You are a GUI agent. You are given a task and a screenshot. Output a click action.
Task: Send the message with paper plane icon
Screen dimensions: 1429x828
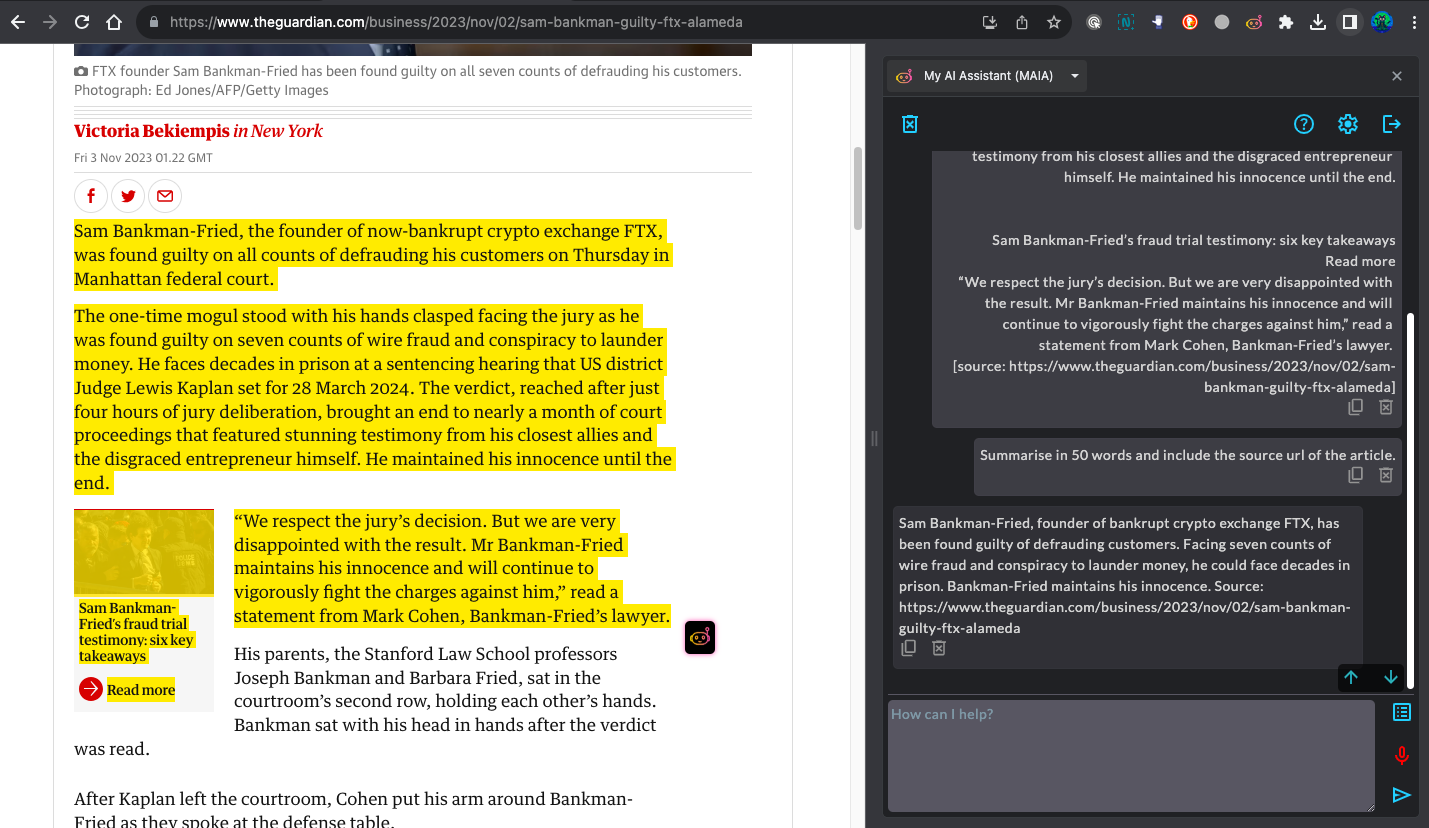[1402, 795]
